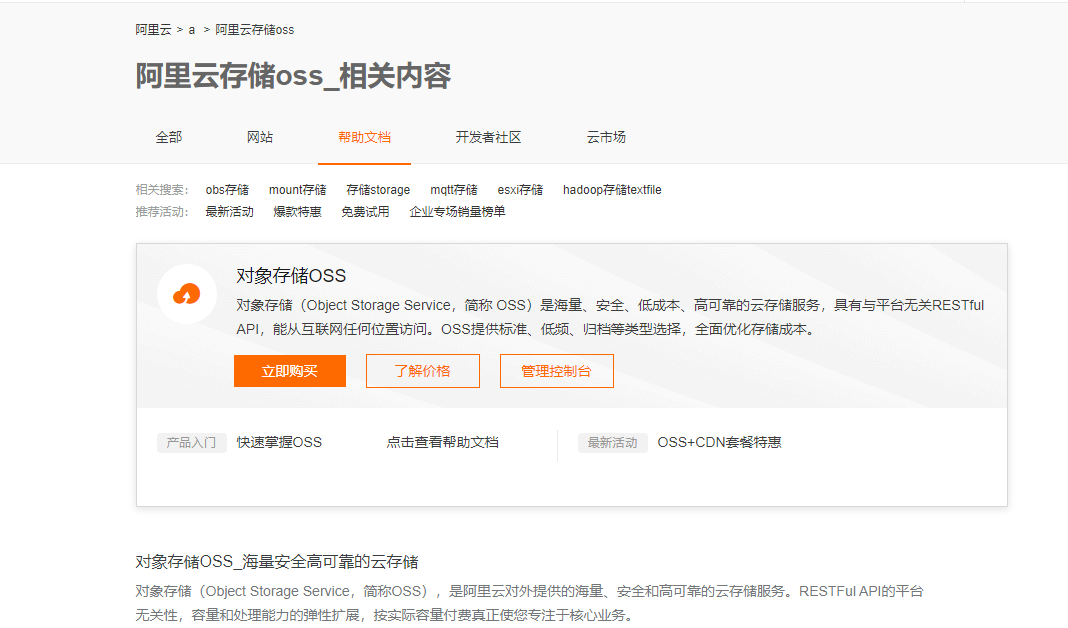1068x628 pixels.
Task: Click the 企业专场销量榜单 link
Action: point(457,212)
